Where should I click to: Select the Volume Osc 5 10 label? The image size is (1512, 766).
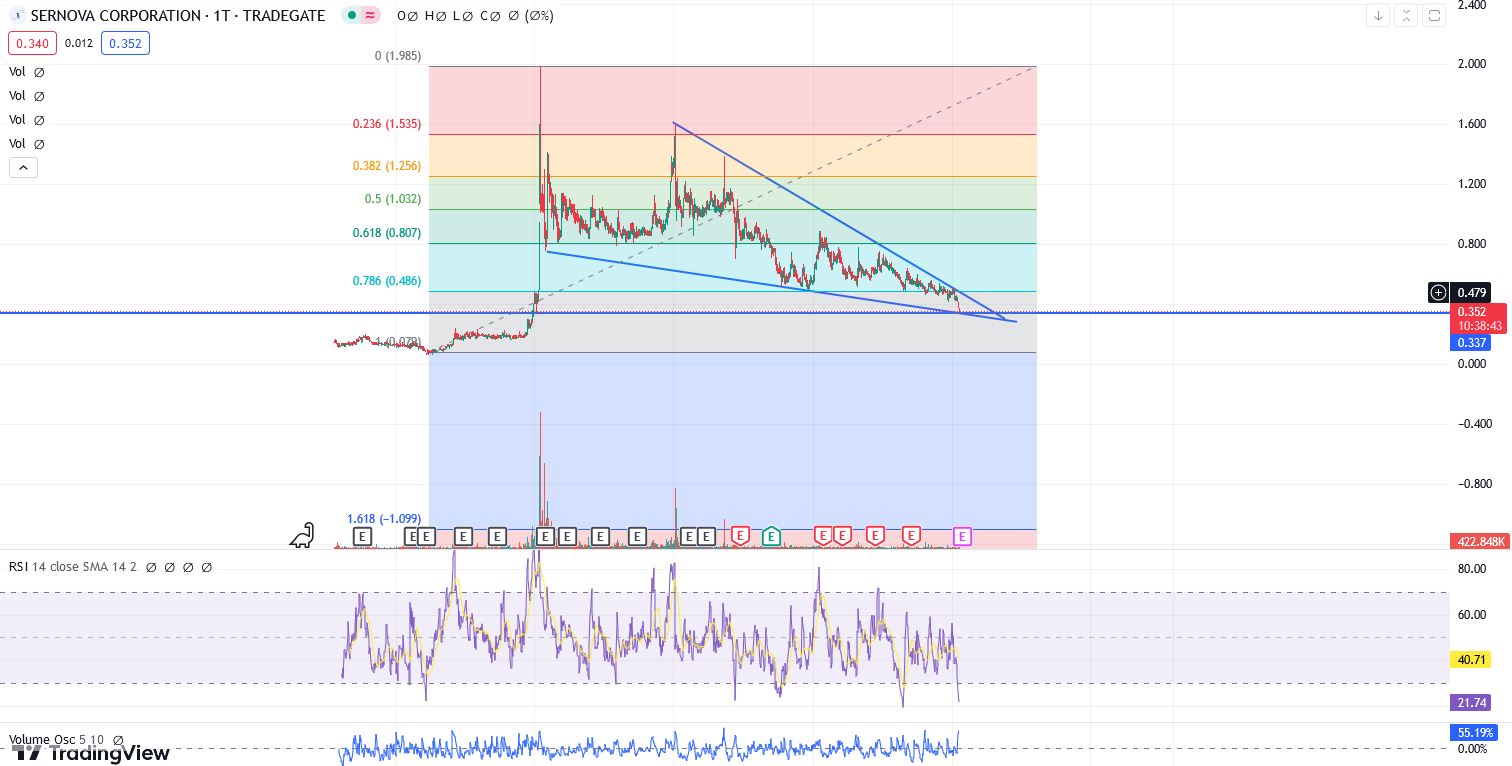click(58, 740)
